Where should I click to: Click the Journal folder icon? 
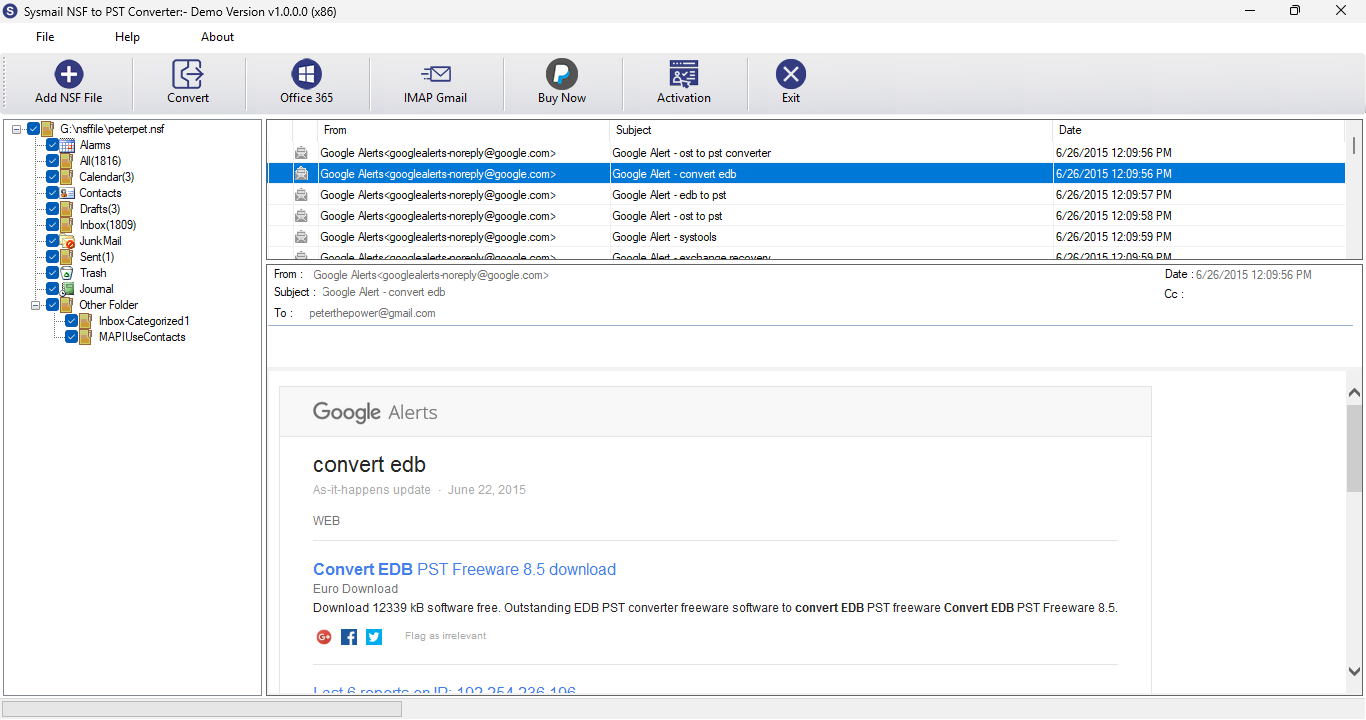pos(68,289)
